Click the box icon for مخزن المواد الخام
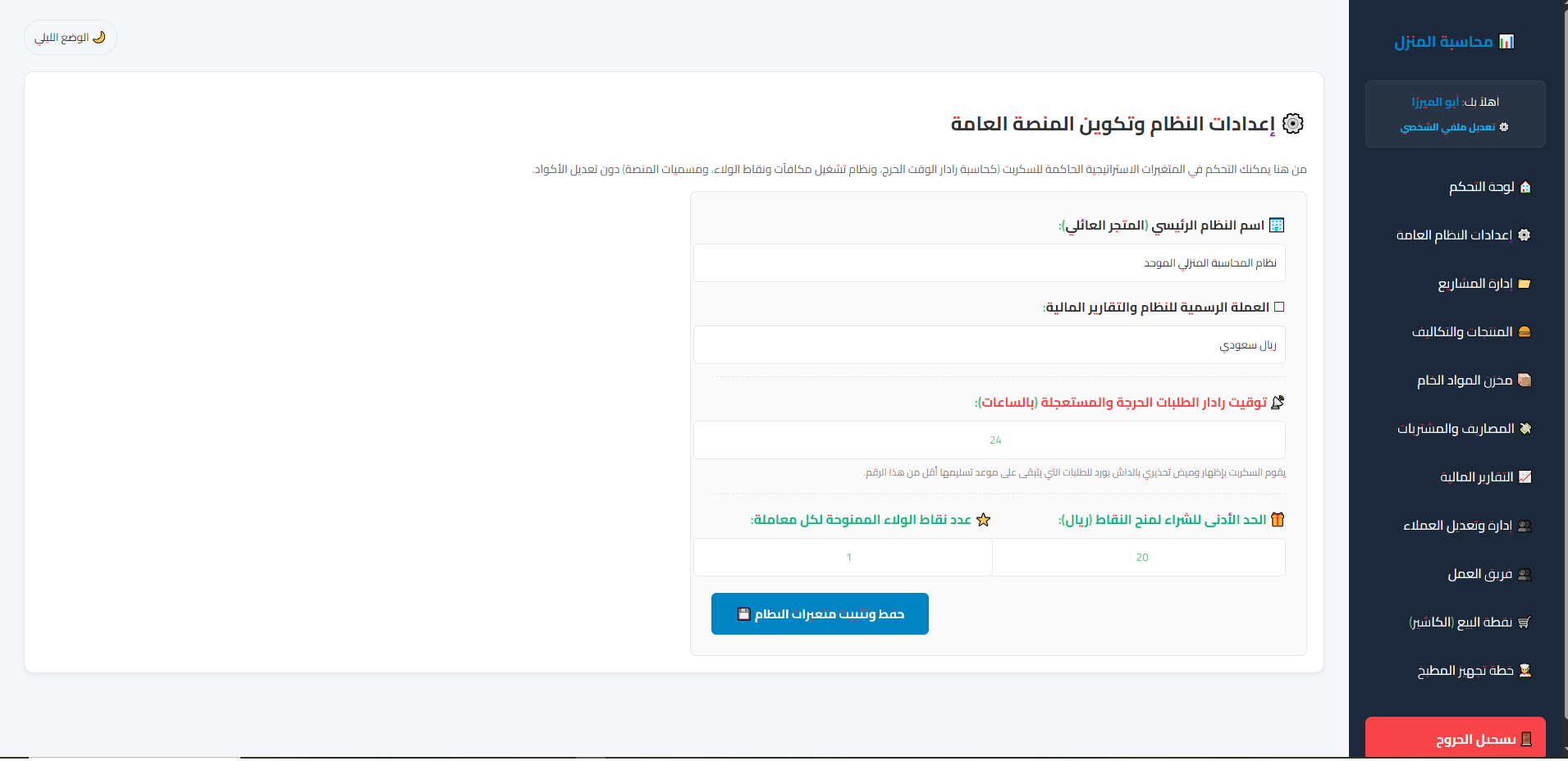 tap(1525, 380)
